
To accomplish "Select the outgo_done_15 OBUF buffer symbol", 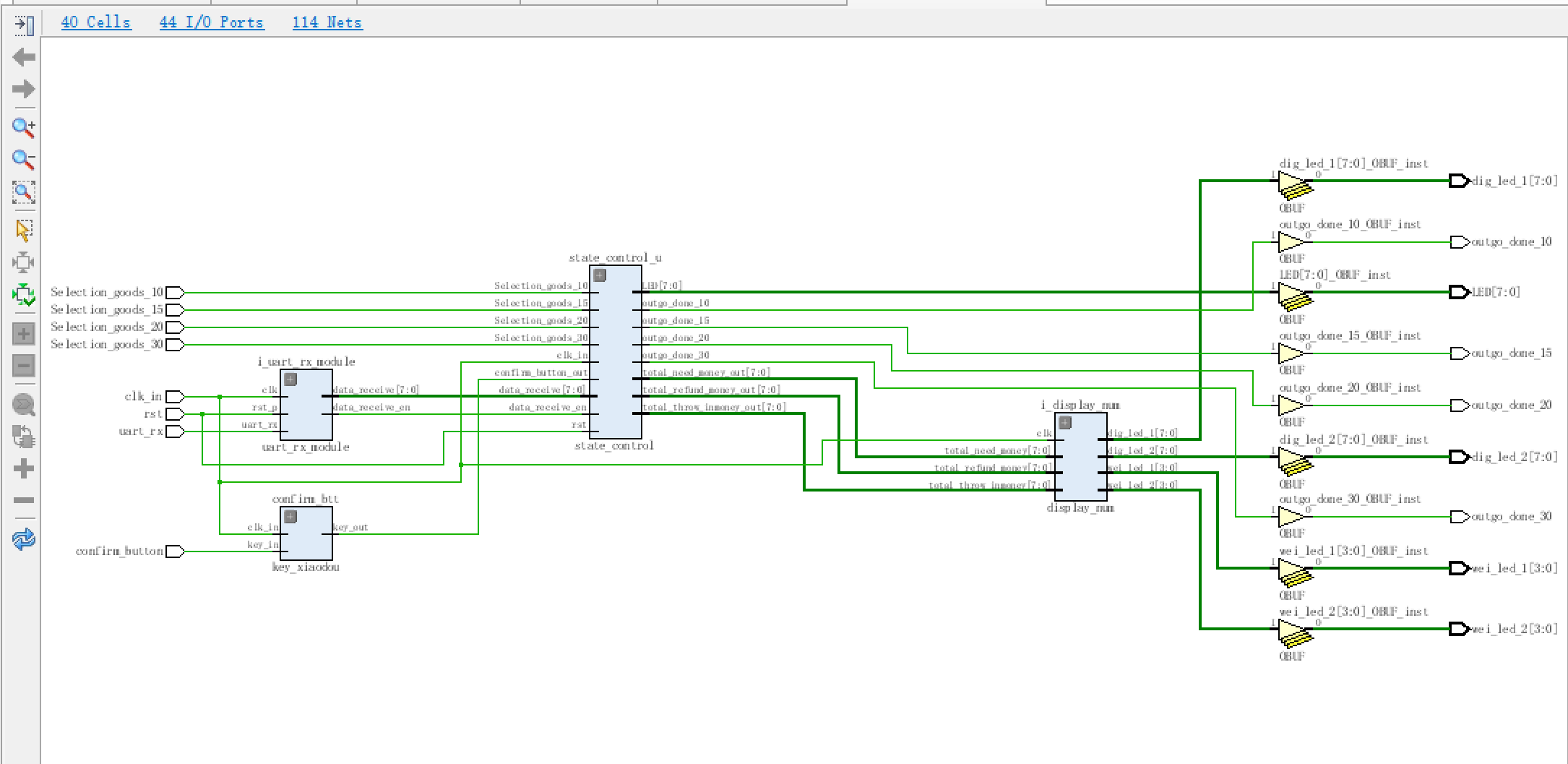I will (x=1291, y=353).
